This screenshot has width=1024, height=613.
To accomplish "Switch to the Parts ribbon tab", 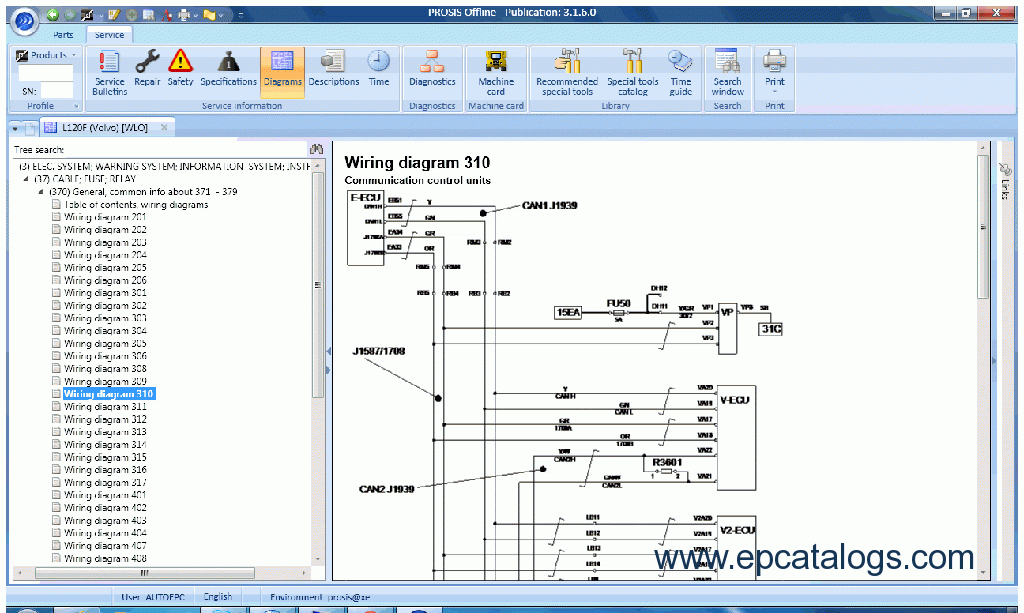I will [63, 35].
